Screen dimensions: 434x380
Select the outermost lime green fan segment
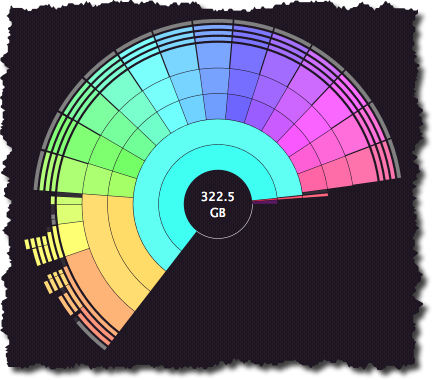(71, 174)
